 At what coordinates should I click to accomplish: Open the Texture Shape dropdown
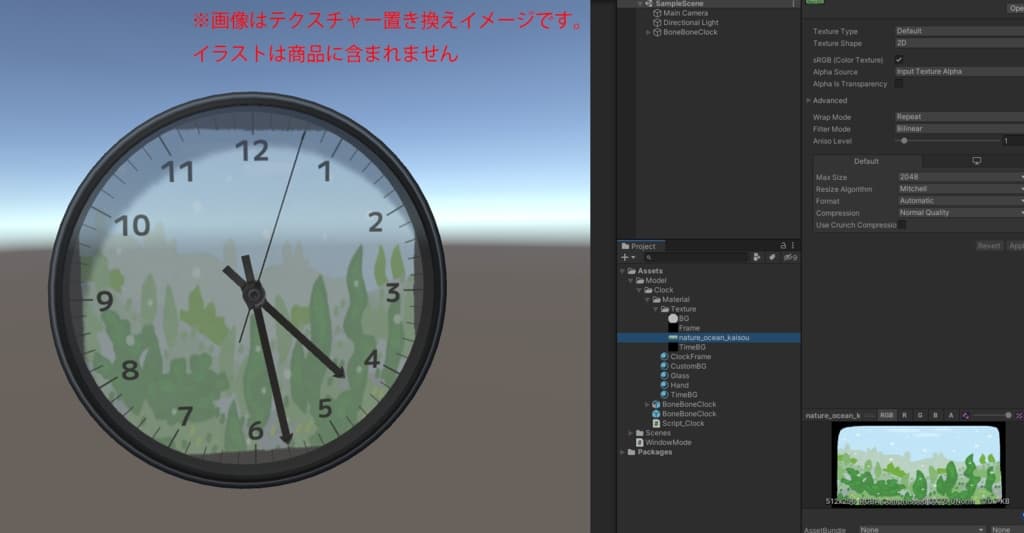pyautogui.click(x=959, y=43)
